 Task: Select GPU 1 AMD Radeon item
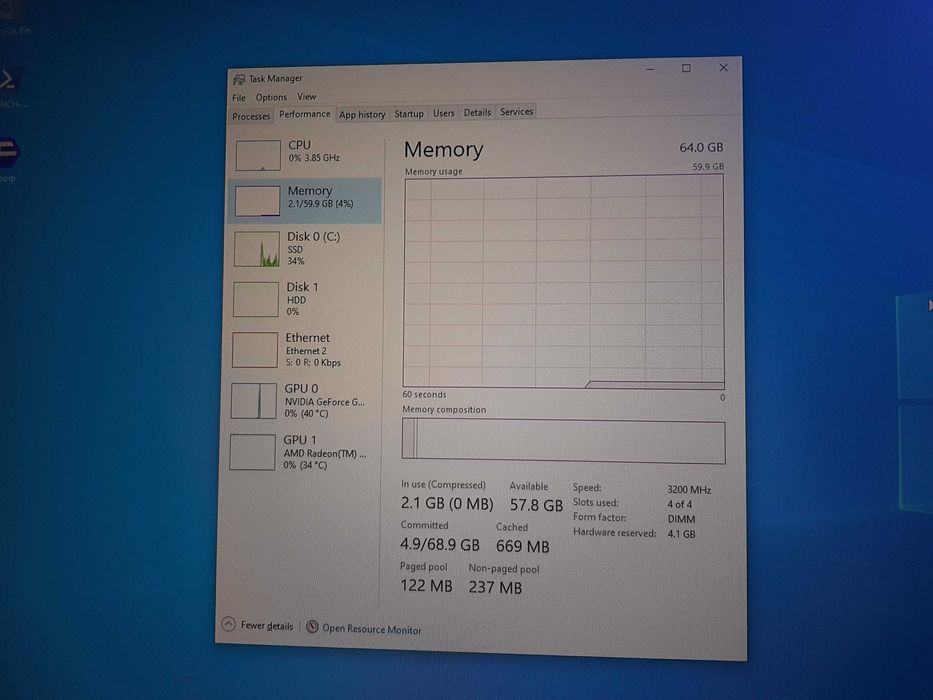click(302, 452)
